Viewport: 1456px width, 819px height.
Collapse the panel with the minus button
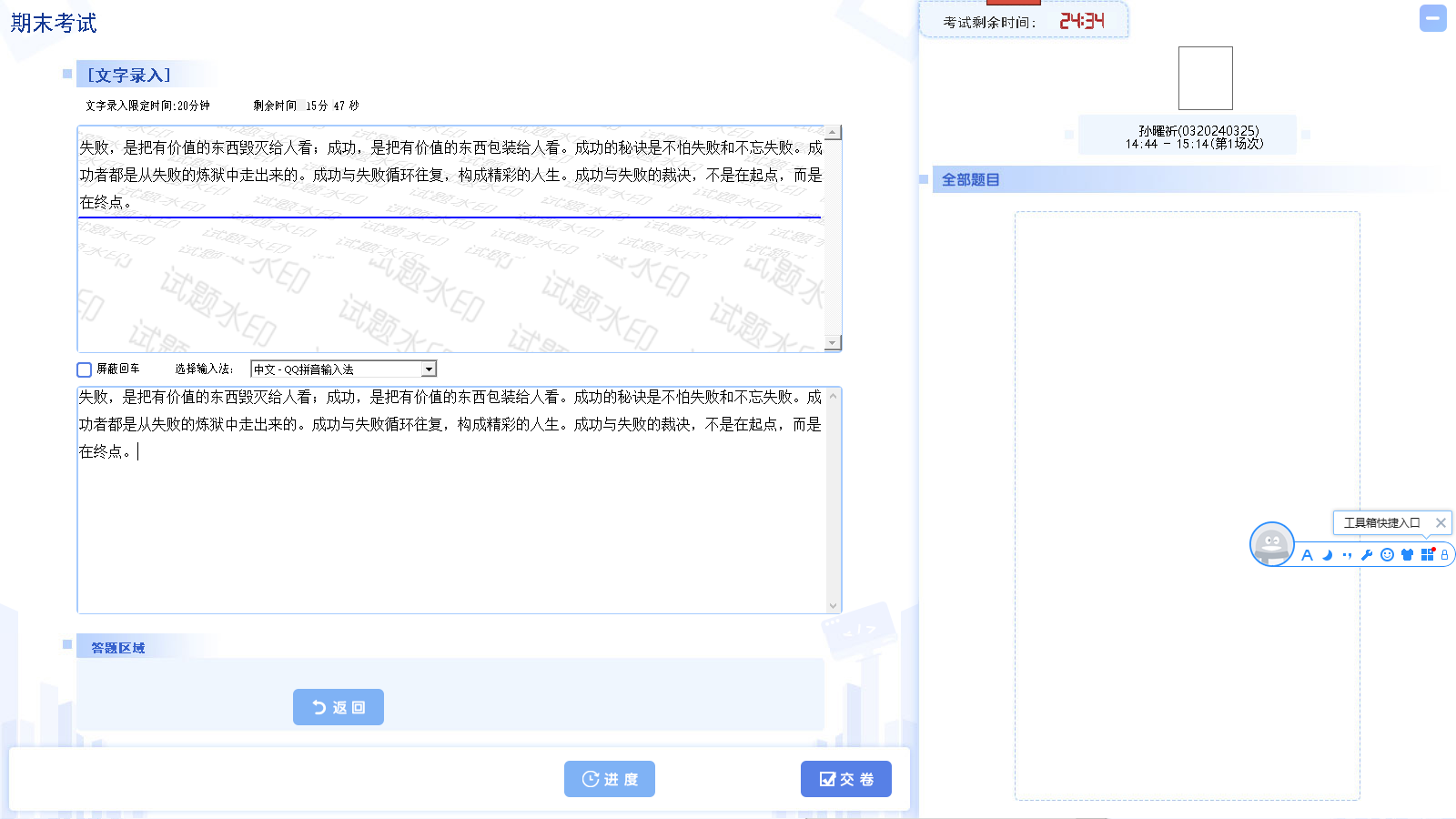point(1432,18)
